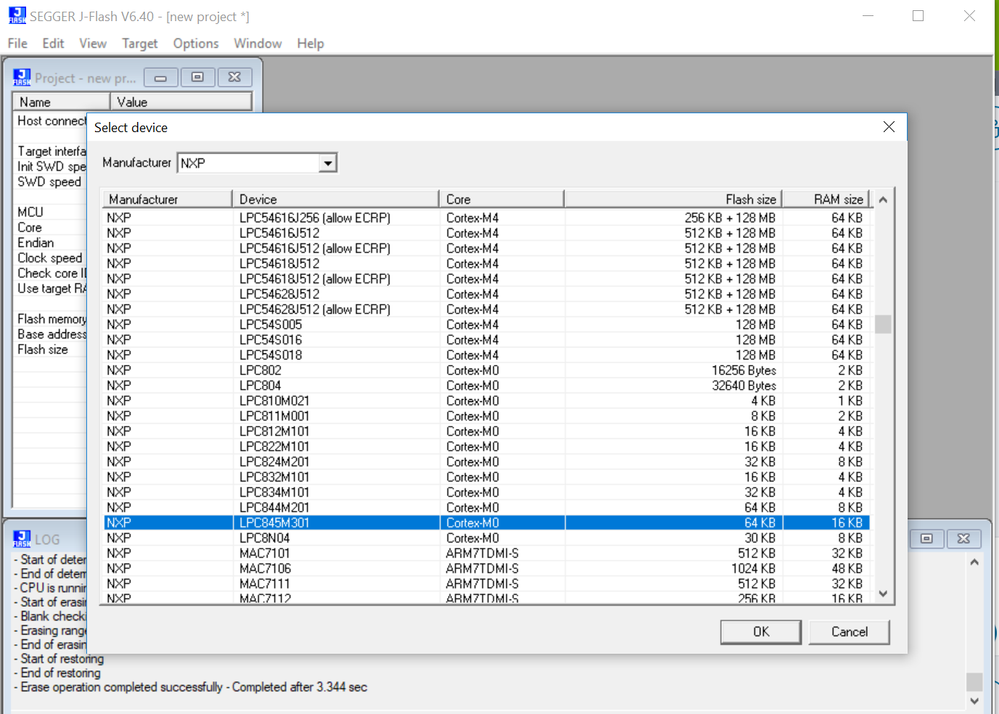Screen dimensions: 999x714
Task: Sort device list by Core column
Action: 502,199
